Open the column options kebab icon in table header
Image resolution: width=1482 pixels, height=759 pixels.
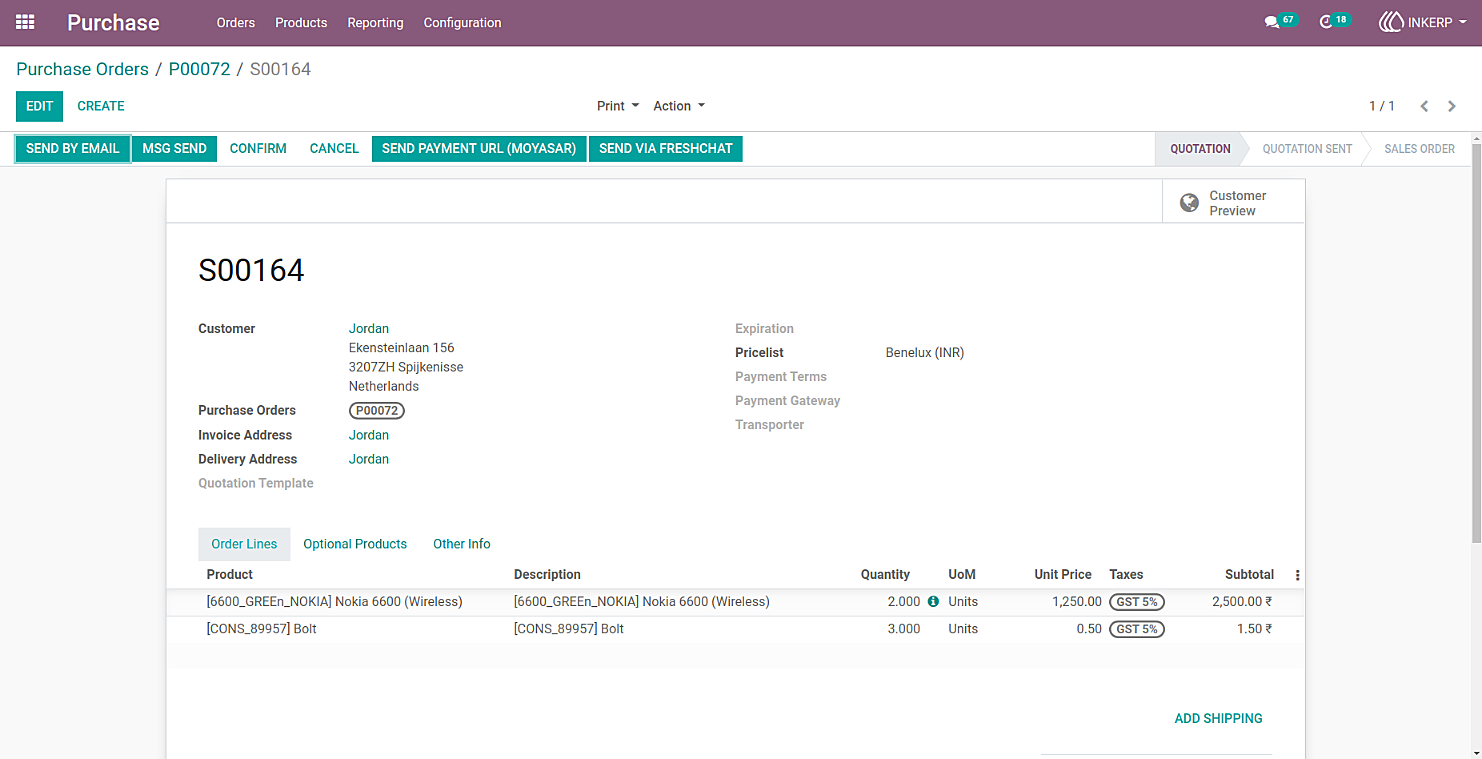[1298, 575]
